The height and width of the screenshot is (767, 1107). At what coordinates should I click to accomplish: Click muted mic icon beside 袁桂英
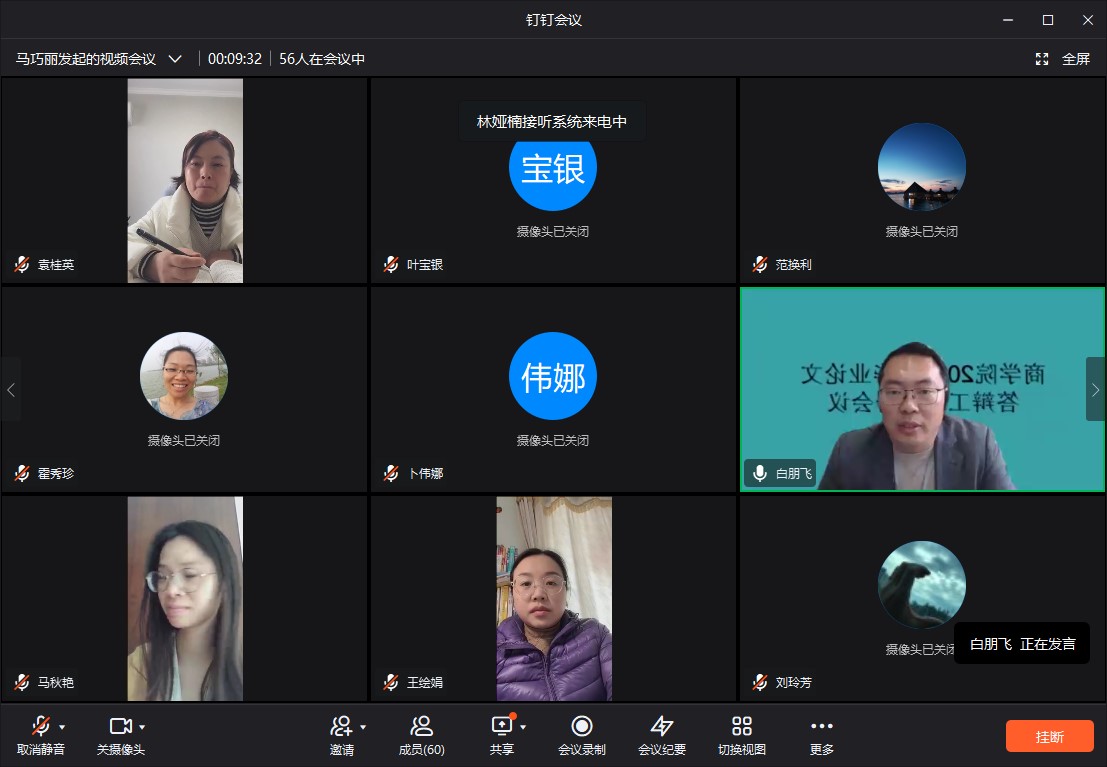pos(22,265)
